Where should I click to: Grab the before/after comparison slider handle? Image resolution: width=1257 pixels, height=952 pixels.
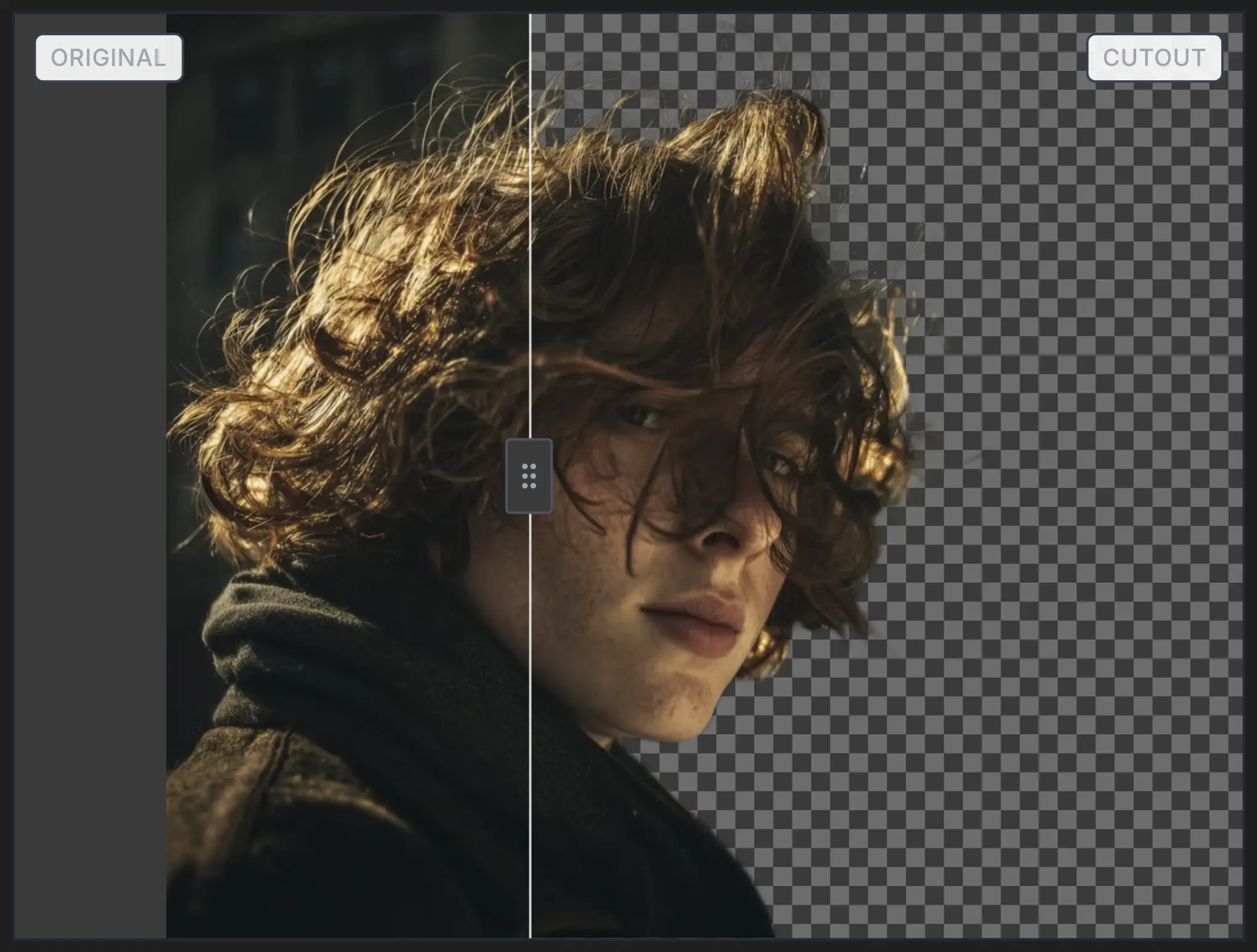529,476
